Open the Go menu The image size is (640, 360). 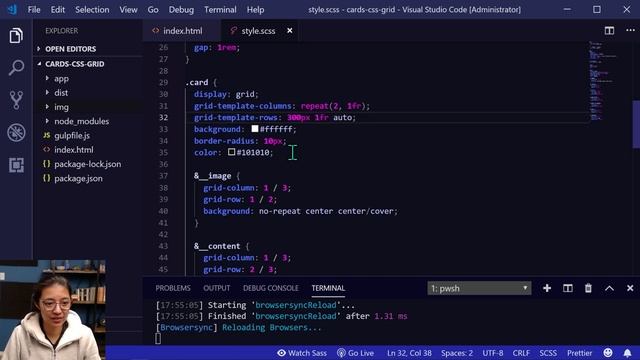point(153,9)
